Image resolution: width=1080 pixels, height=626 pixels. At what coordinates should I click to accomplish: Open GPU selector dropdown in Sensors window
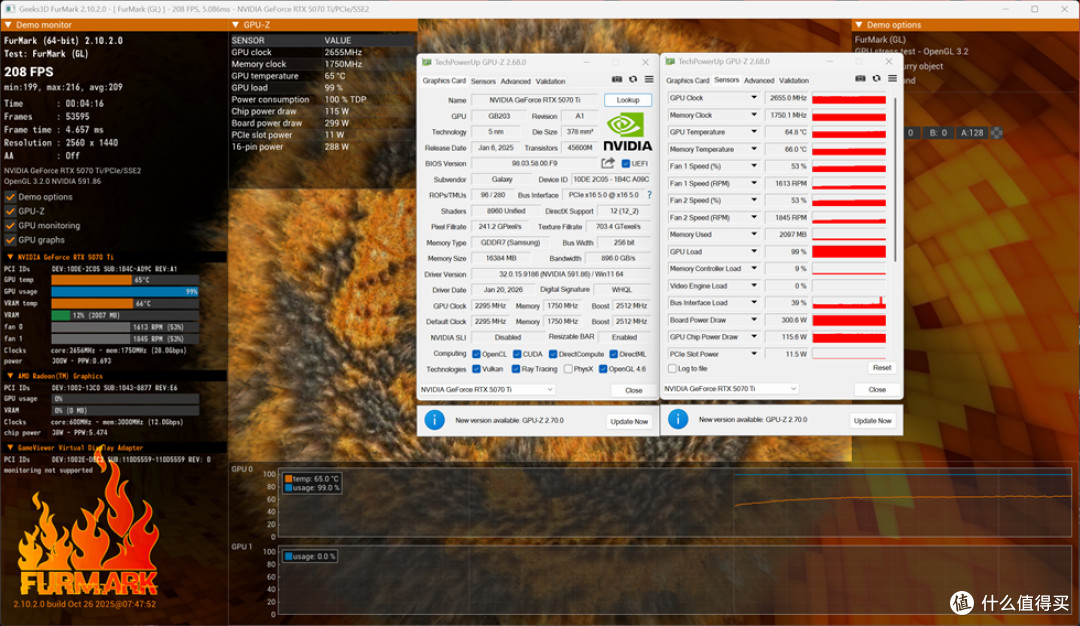coord(730,389)
